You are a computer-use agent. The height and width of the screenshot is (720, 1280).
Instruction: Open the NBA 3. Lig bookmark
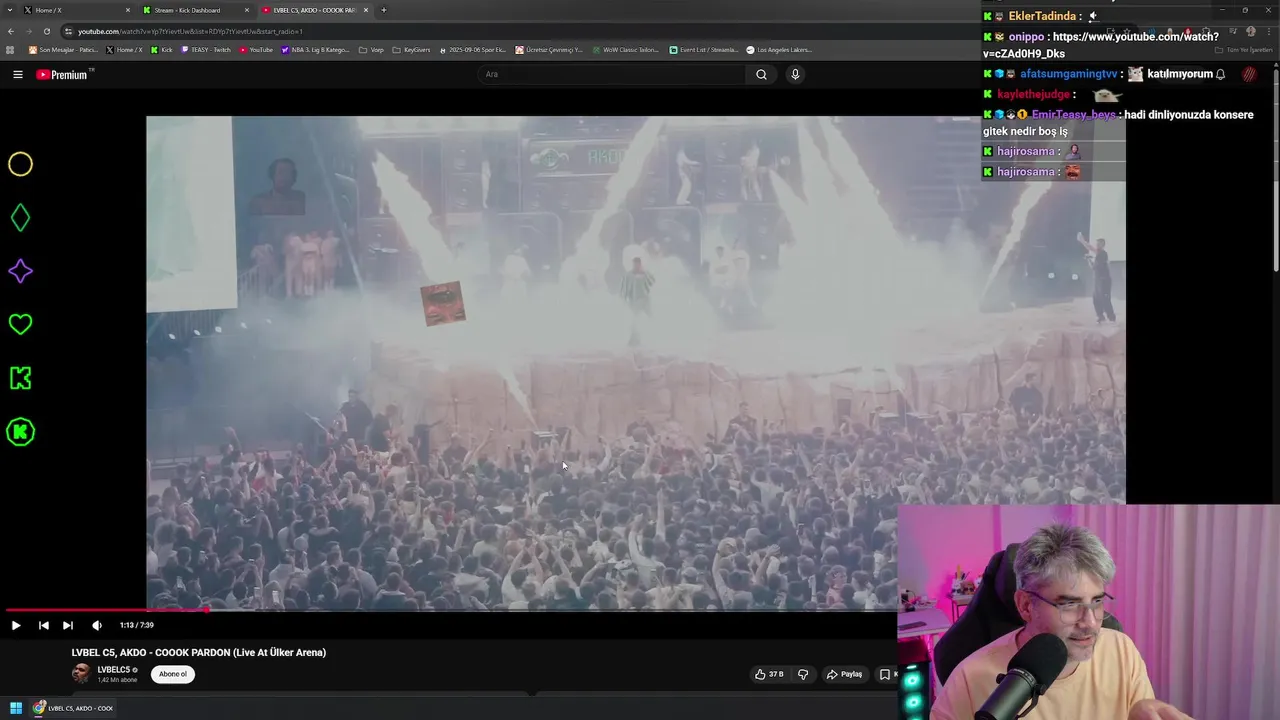click(315, 49)
